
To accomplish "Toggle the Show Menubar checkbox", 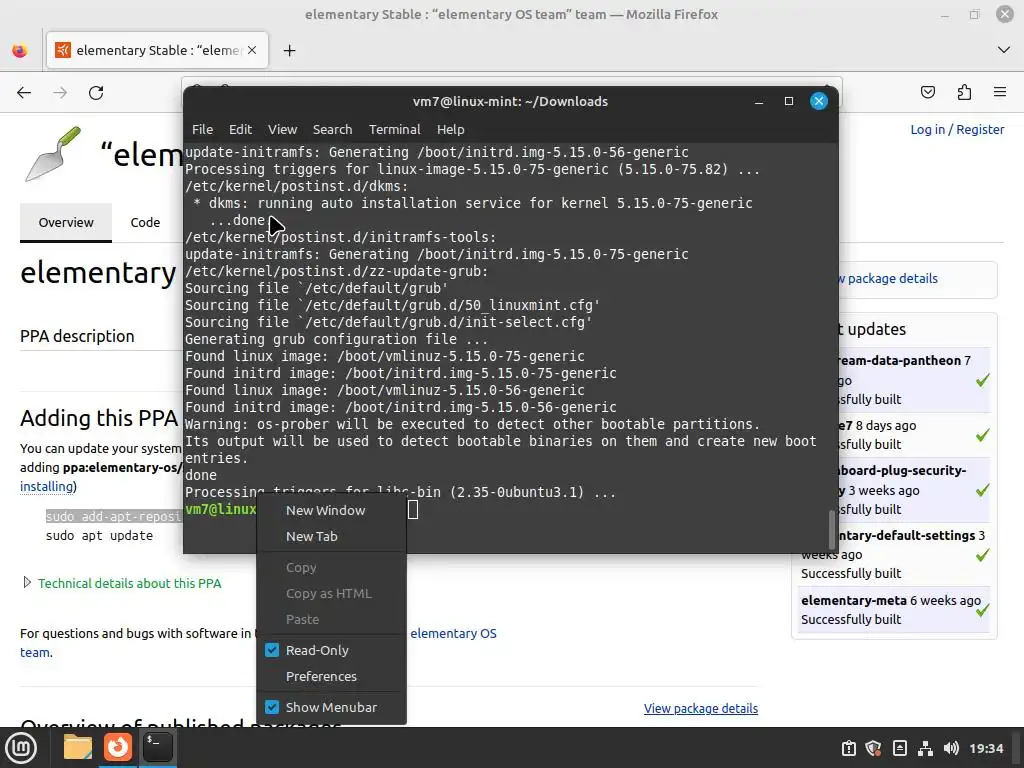I will coord(272,707).
